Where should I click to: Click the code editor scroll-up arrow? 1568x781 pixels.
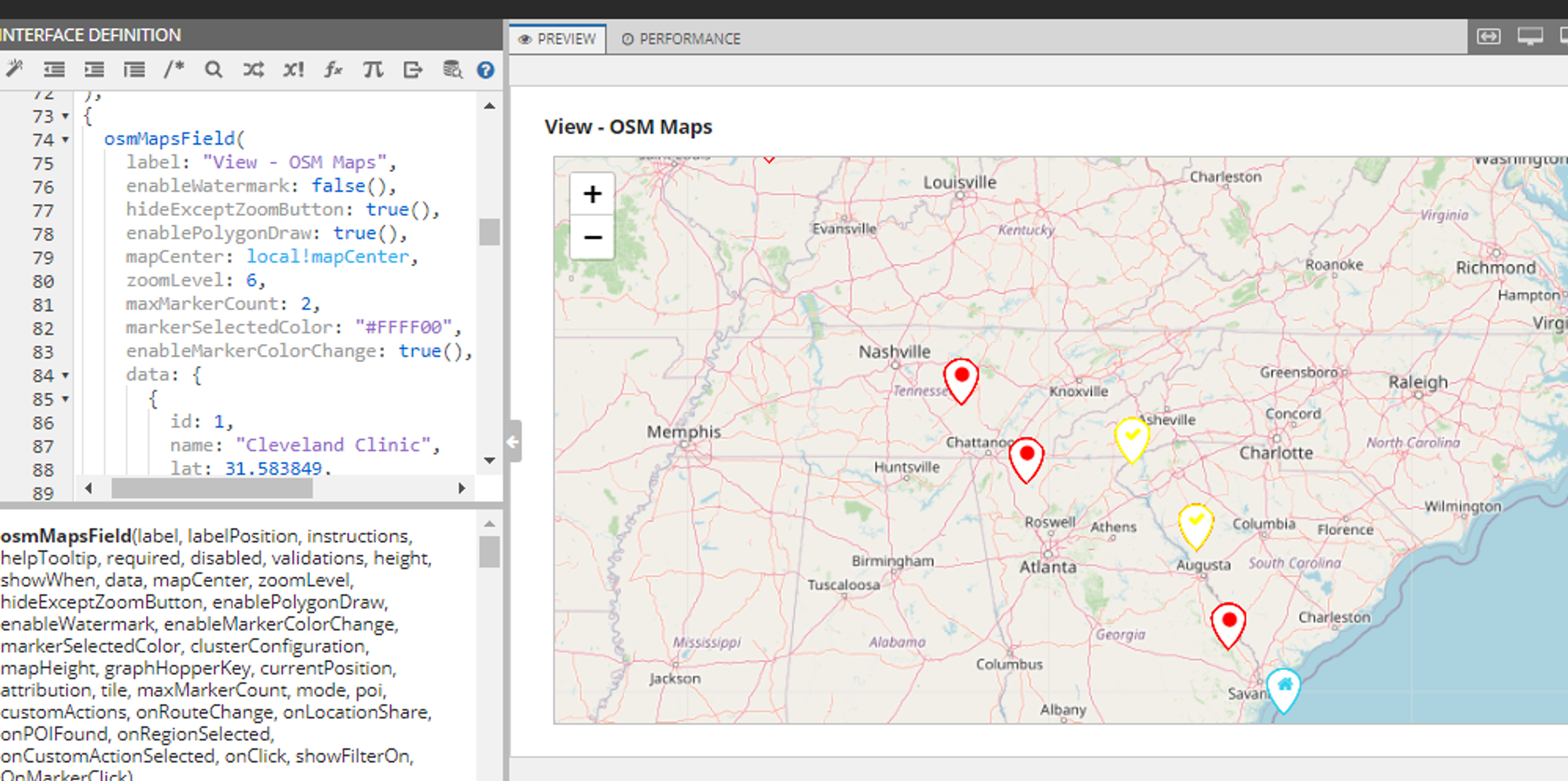pos(490,105)
